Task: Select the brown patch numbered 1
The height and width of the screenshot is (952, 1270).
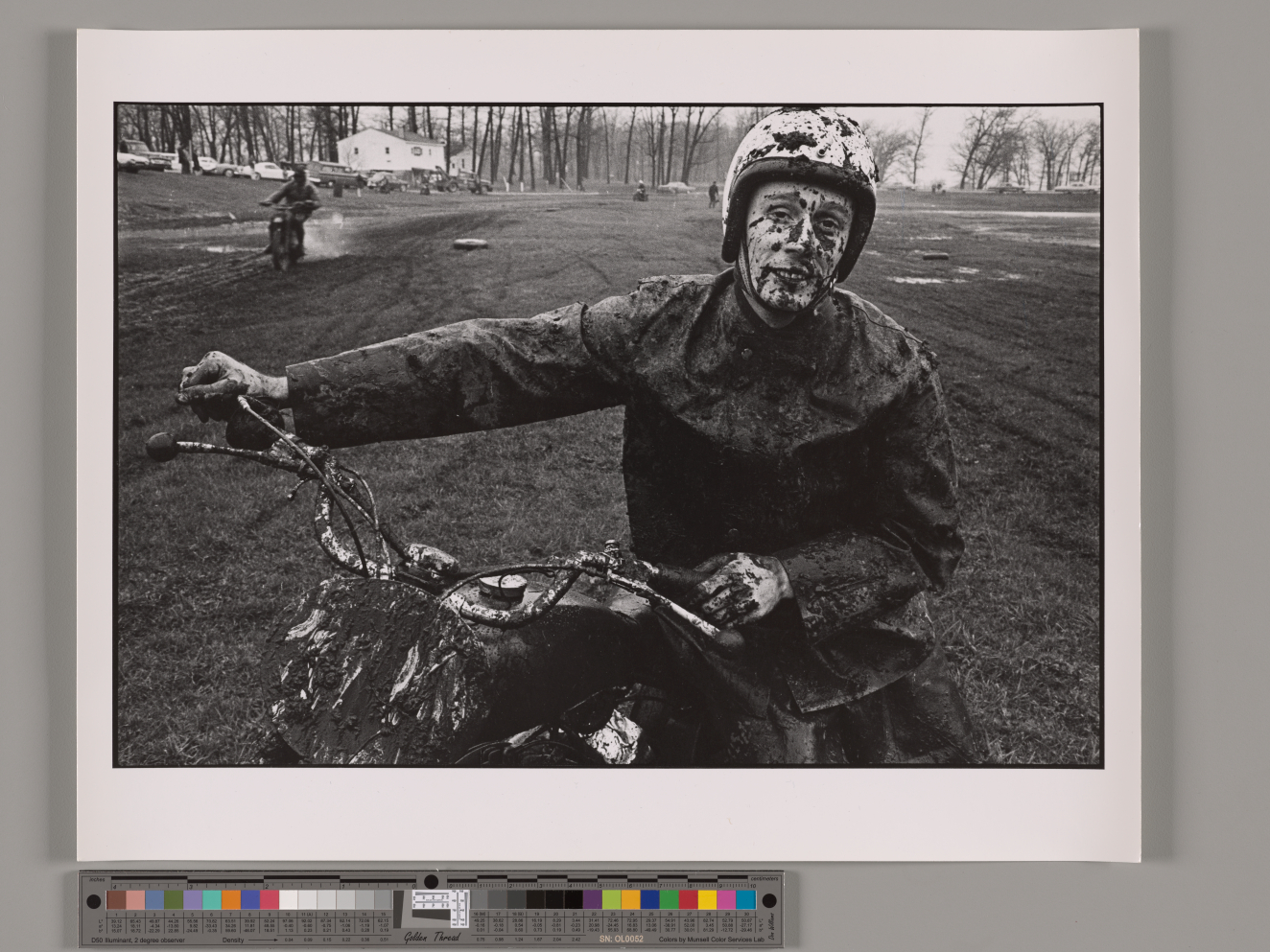Action: [116, 900]
